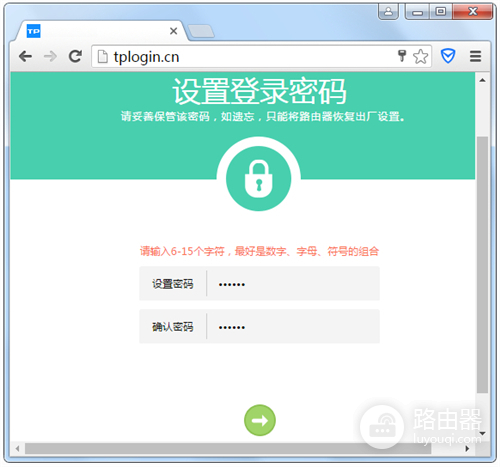Screen dimensions: 500x467
Task: Click the user profile button in title bar
Action: tap(388, 12)
